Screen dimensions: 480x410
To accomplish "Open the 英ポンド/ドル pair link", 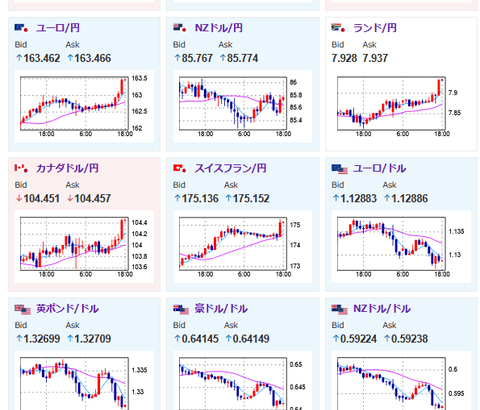I will coord(67,309).
